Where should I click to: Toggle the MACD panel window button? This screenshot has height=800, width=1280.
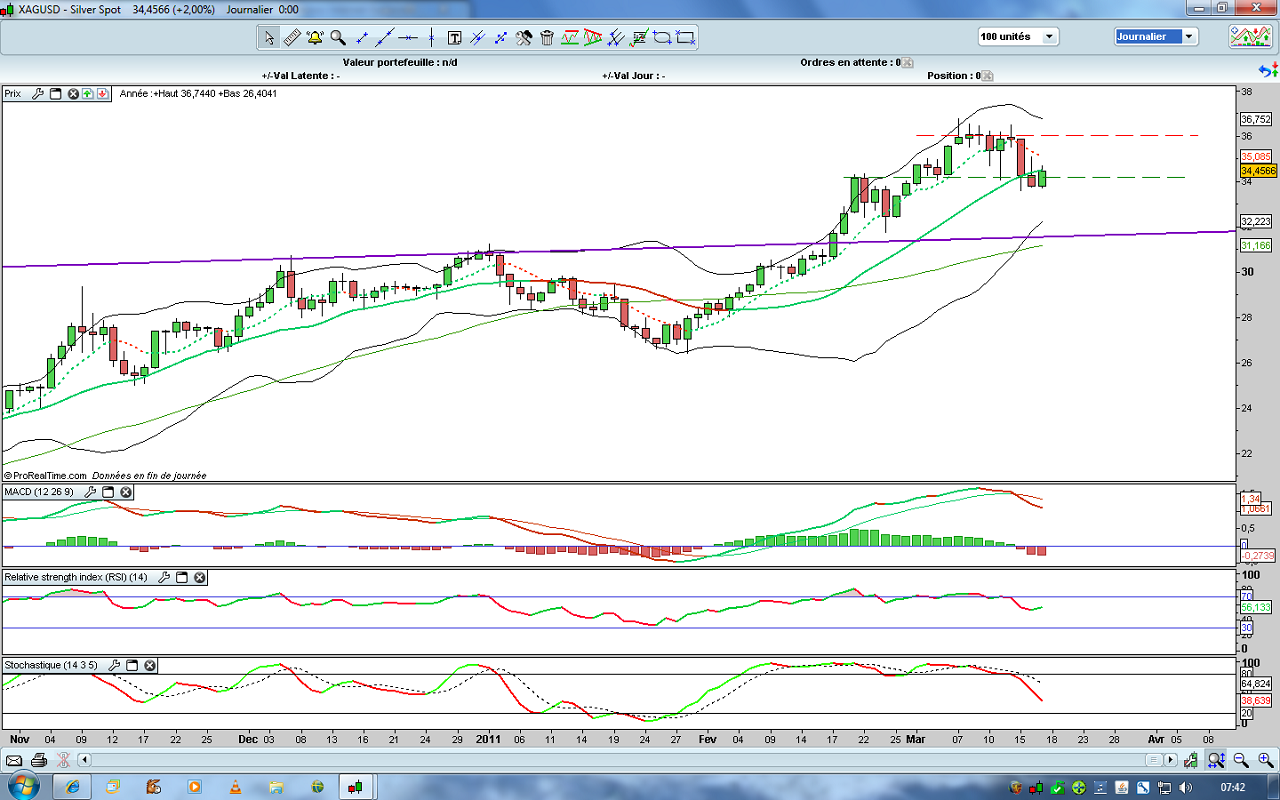tap(108, 493)
